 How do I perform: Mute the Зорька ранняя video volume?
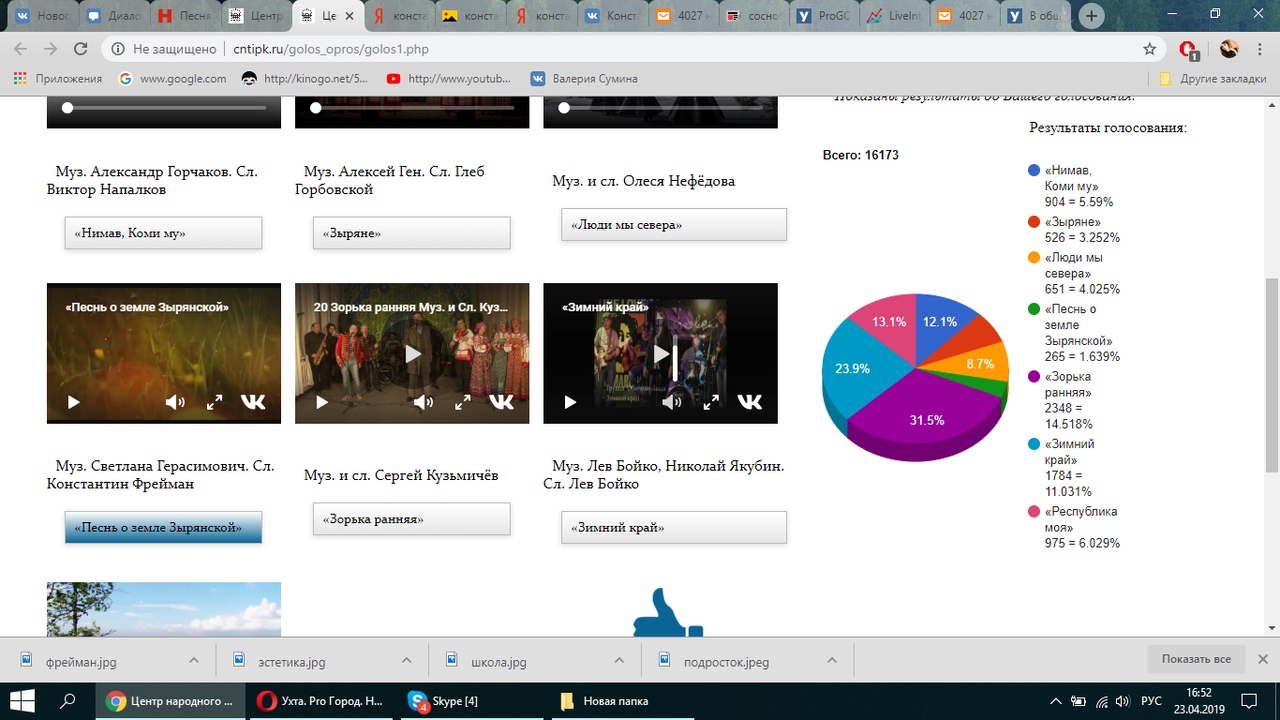(x=424, y=402)
